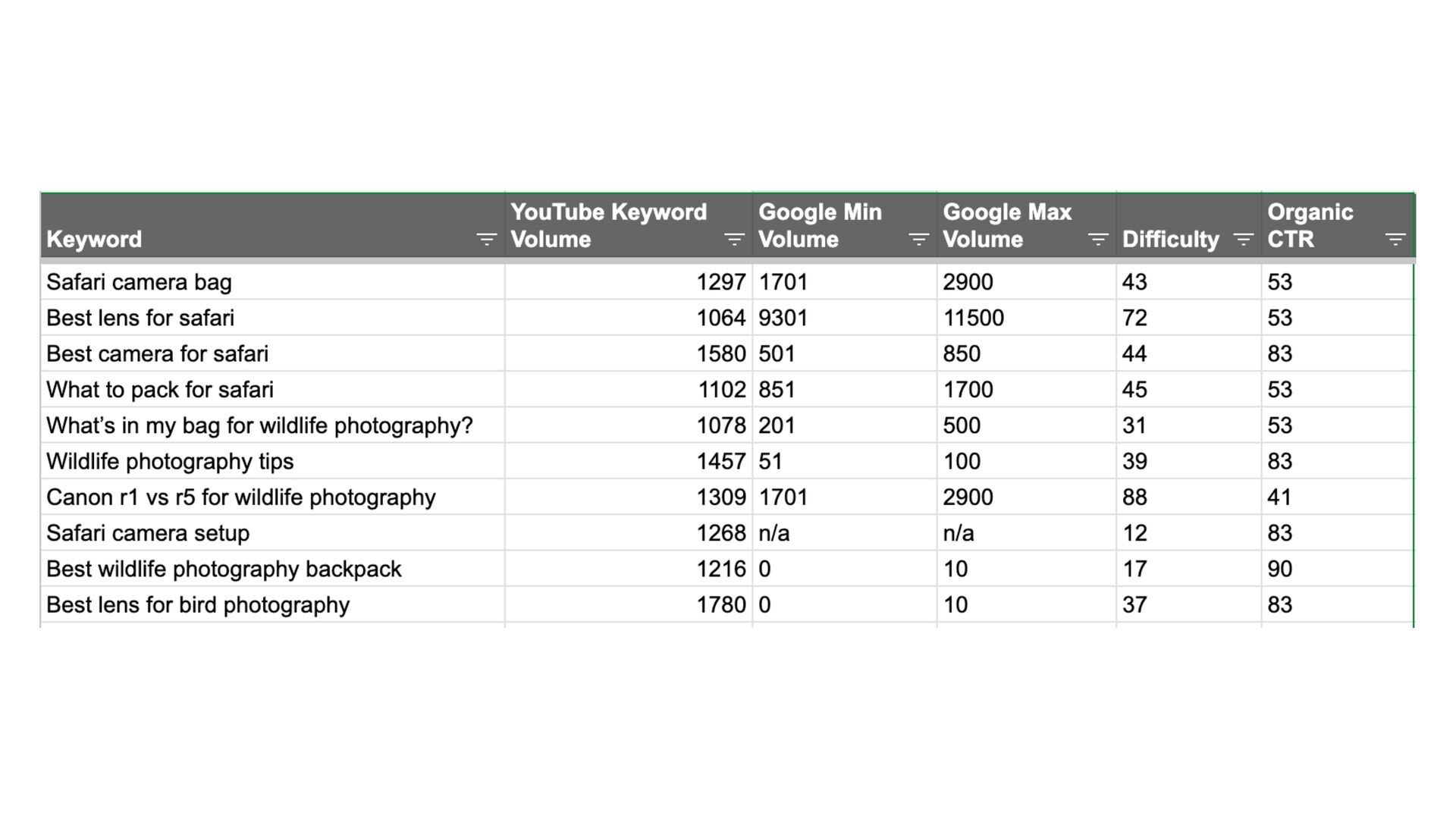The height and width of the screenshot is (819, 1456).
Task: Select 'Best lens for bird photography' cell
Action: tap(198, 604)
